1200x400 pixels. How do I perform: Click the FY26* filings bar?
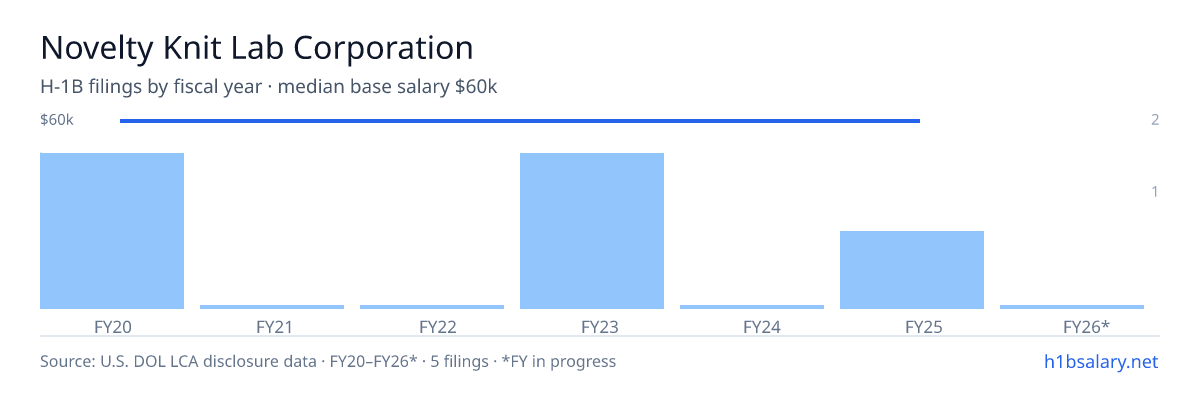tap(1072, 307)
